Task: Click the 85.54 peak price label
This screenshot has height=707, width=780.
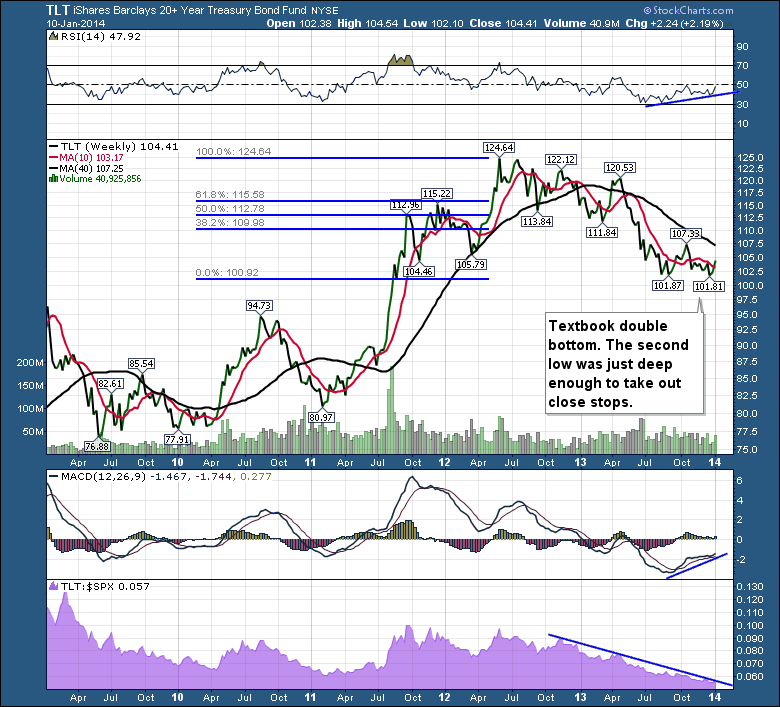Action: (x=141, y=364)
